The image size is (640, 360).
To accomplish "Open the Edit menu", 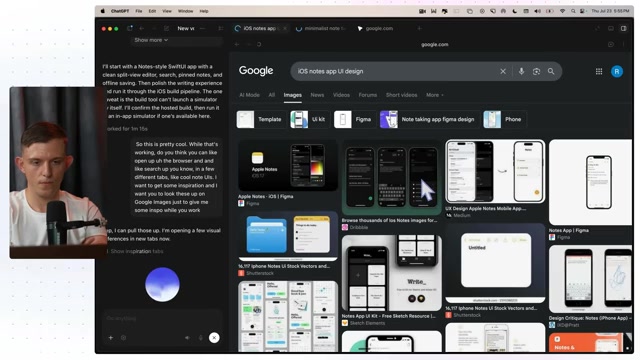I will click(x=152, y=11).
